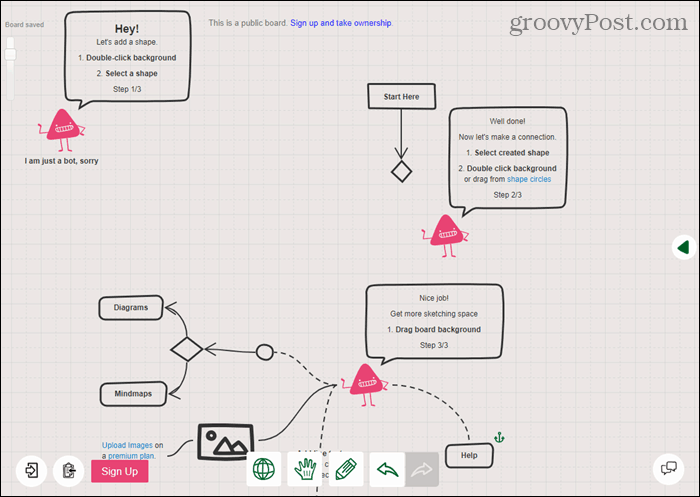Image resolution: width=700 pixels, height=497 pixels.
Task: Click the 'Step 3/3' text
Action: click(x=434, y=345)
